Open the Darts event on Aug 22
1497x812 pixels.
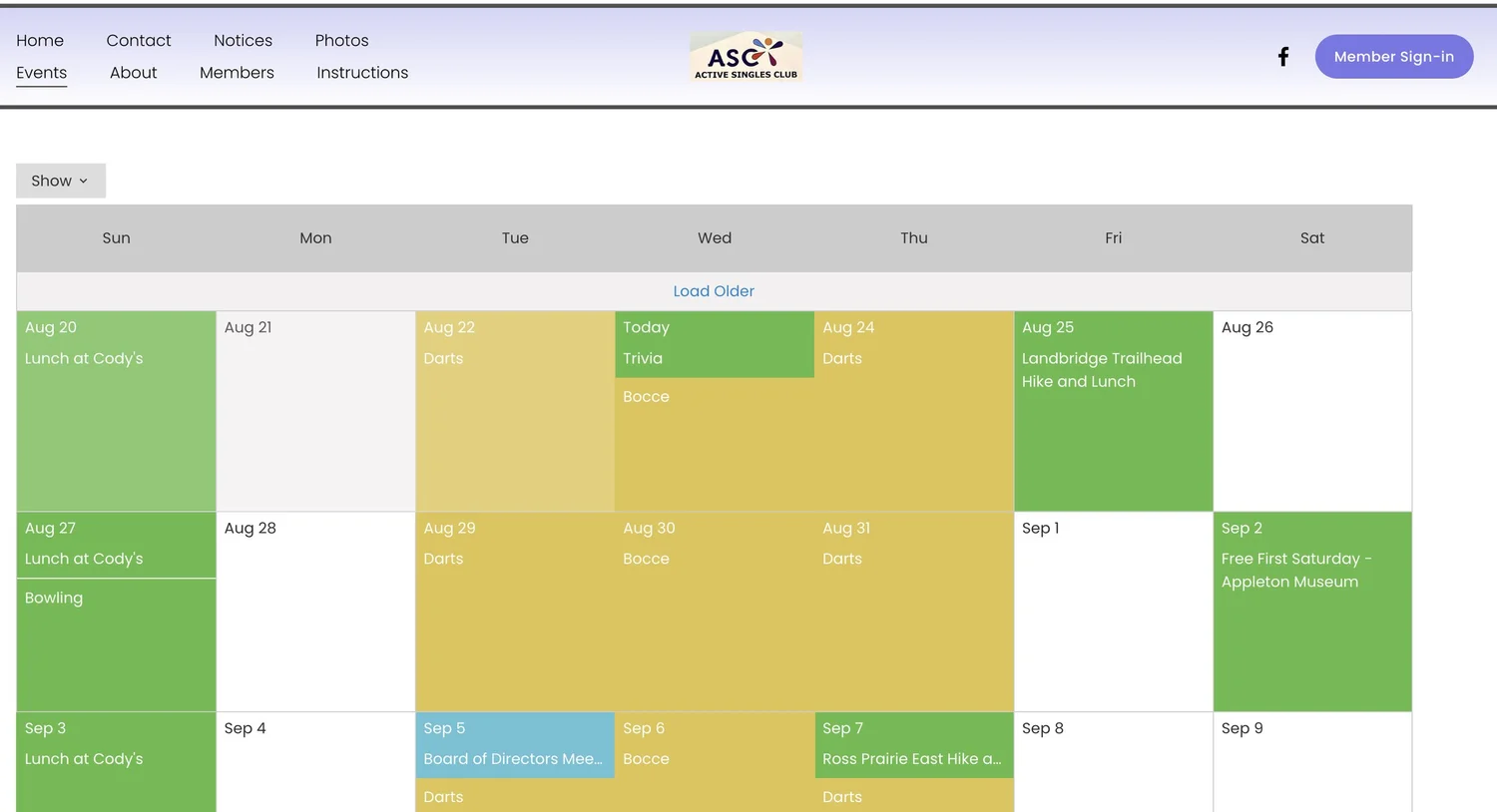[443, 358]
